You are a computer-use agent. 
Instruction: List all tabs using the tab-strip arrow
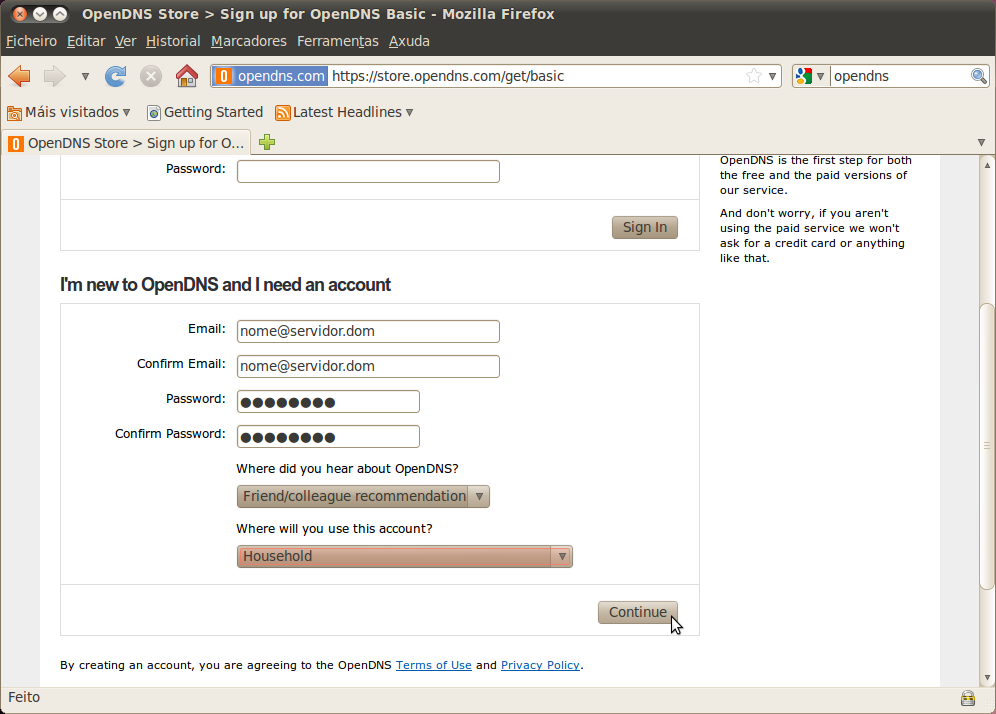click(981, 142)
